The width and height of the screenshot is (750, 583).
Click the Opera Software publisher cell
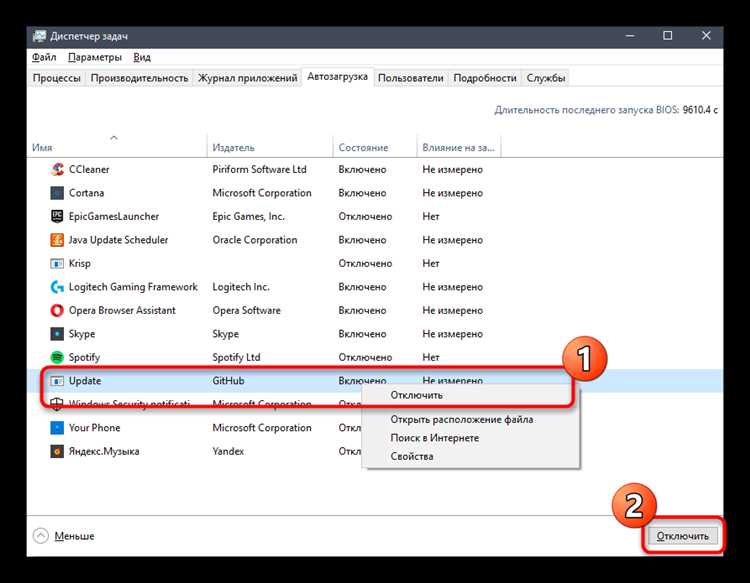pyautogui.click(x=246, y=310)
